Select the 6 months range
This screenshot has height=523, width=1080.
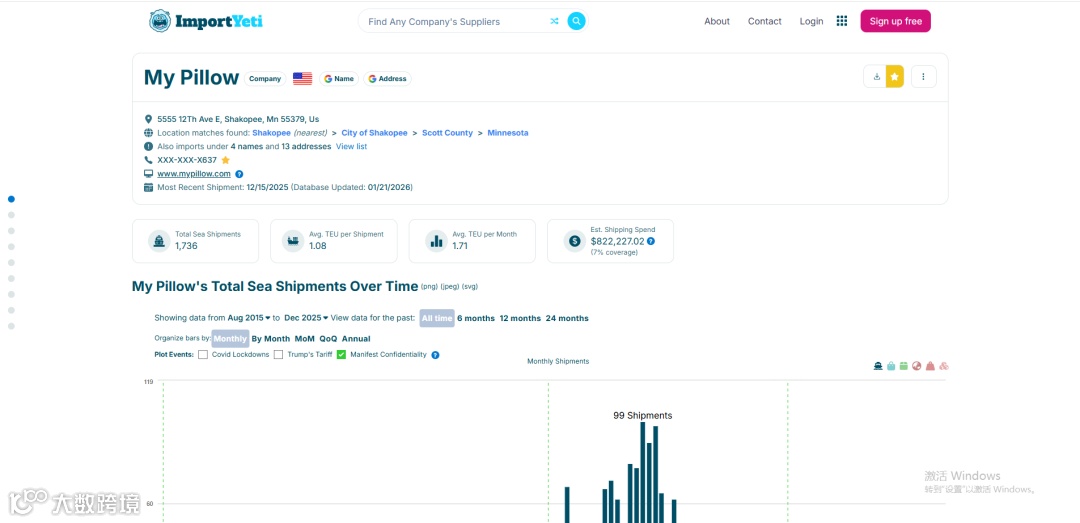476,318
